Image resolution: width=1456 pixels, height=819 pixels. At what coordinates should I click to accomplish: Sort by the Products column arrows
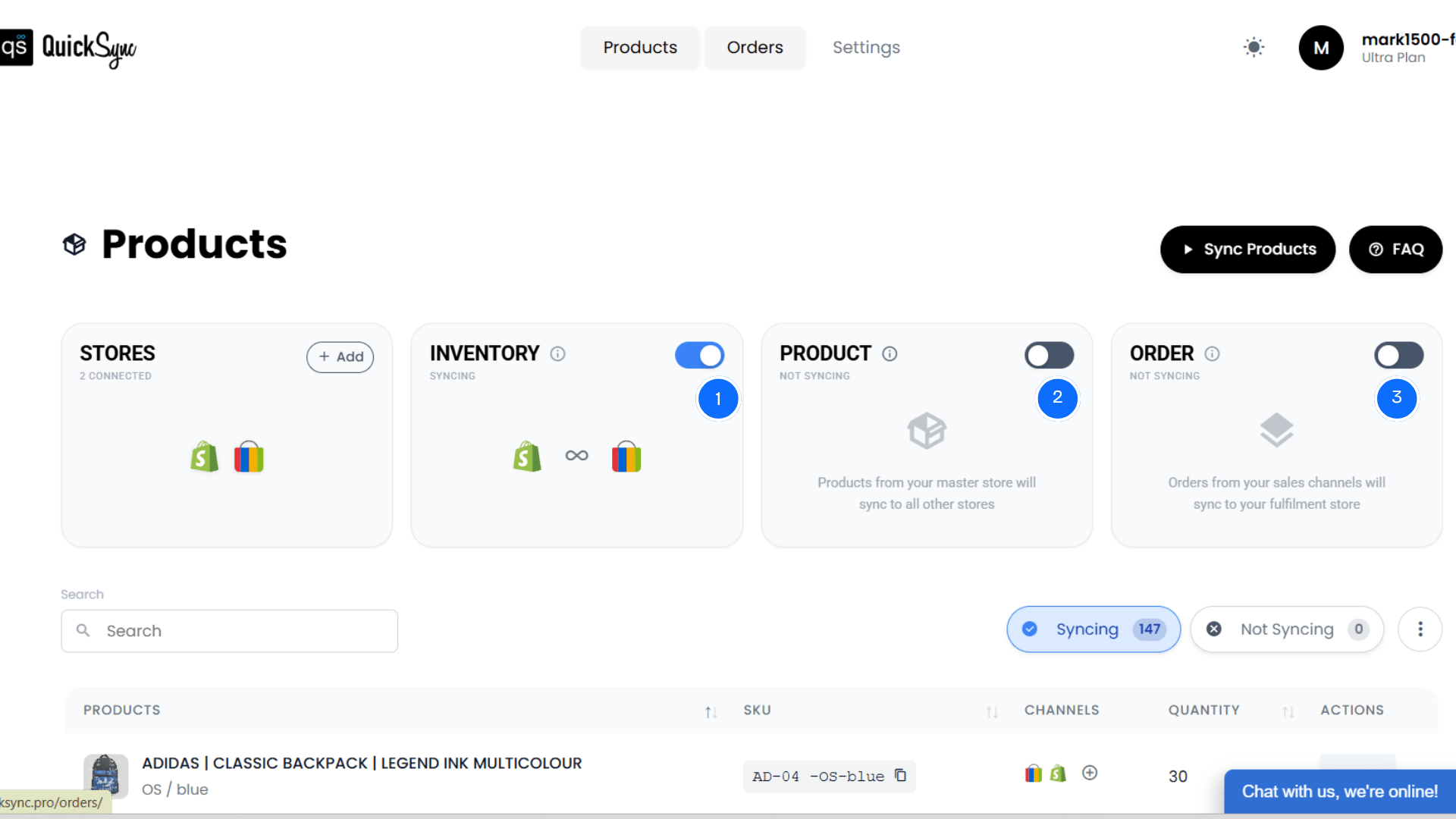[711, 711]
